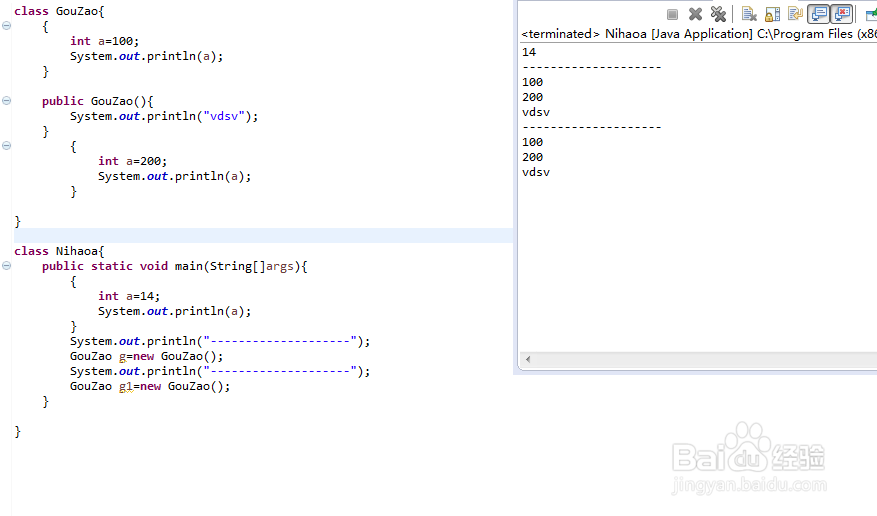Click the println("vdsv") statement
Screen dimensions: 877x516
pyautogui.click(x=164, y=116)
